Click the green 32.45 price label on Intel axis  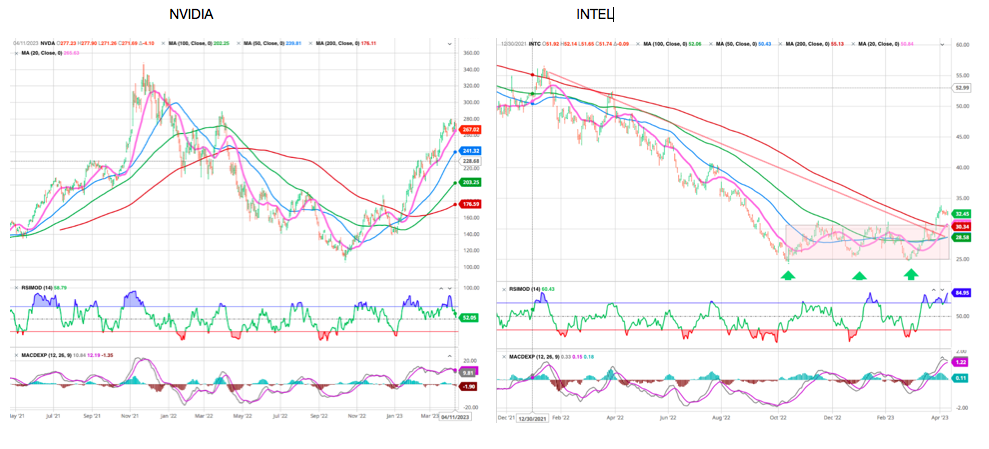(962, 214)
